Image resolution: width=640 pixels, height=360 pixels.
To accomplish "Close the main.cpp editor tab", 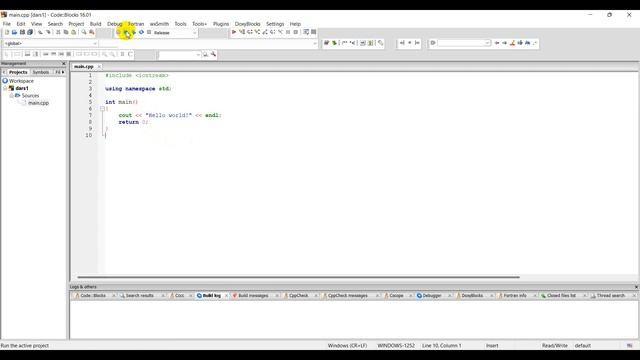I will click(99, 67).
